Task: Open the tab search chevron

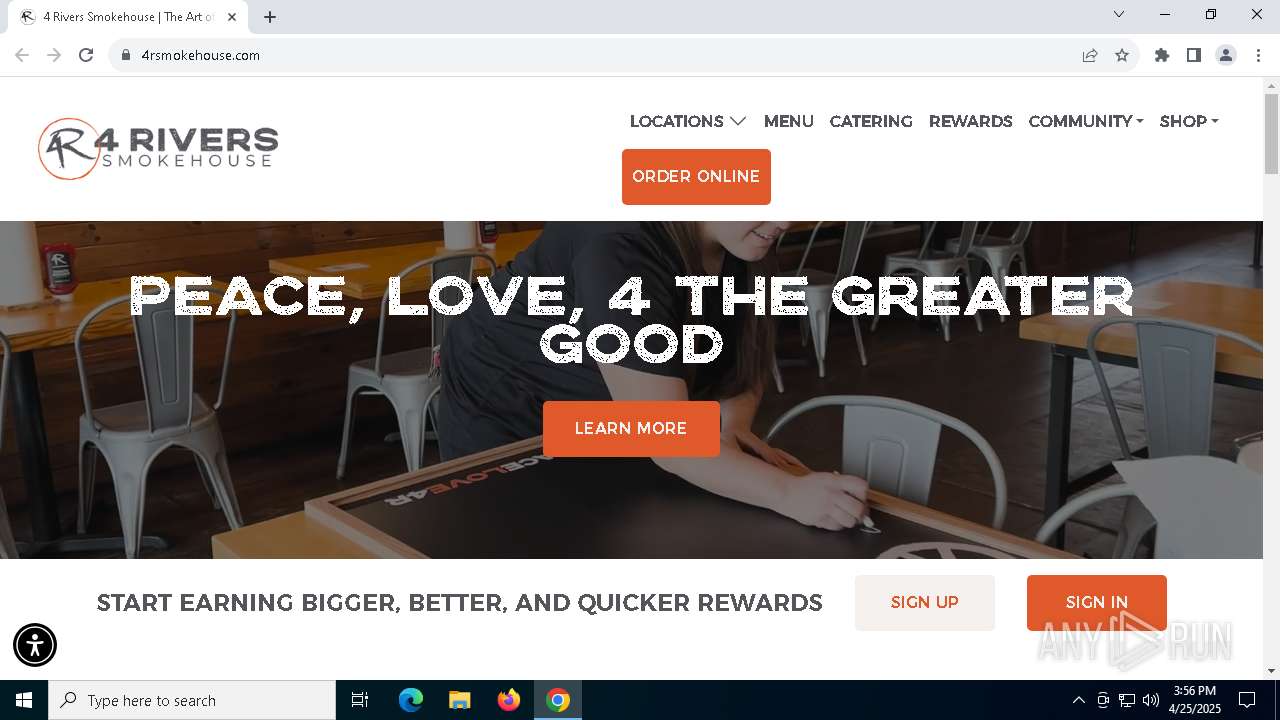Action: click(x=1119, y=15)
